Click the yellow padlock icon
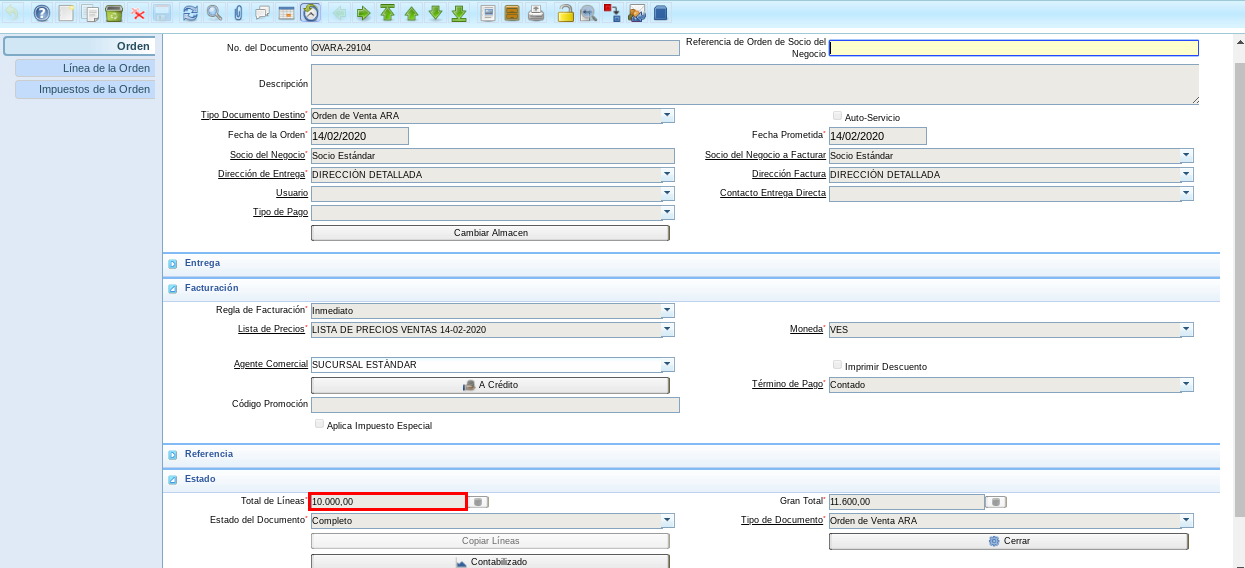The width and height of the screenshot is (1245, 568). [565, 13]
